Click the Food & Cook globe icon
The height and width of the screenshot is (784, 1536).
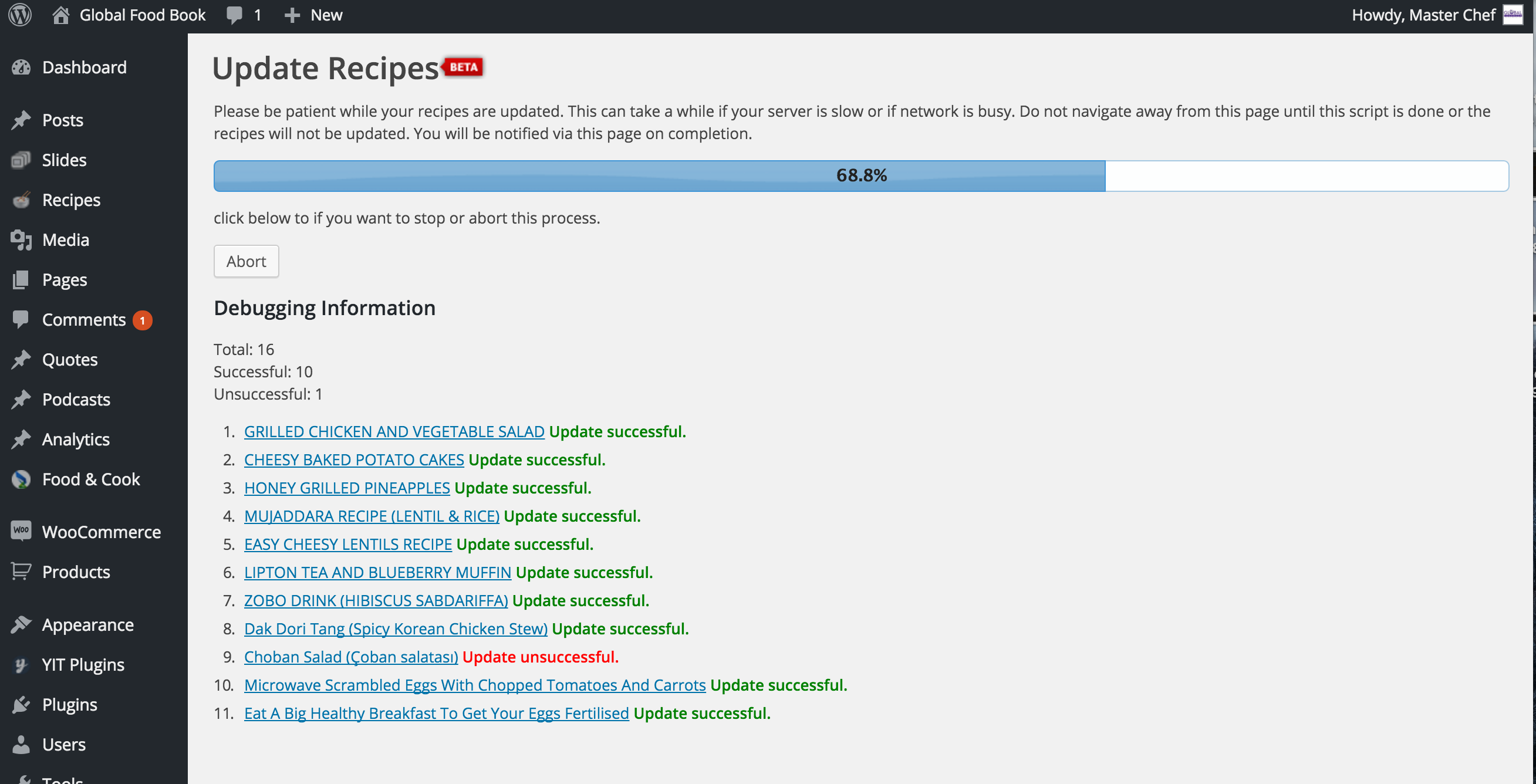pos(21,479)
